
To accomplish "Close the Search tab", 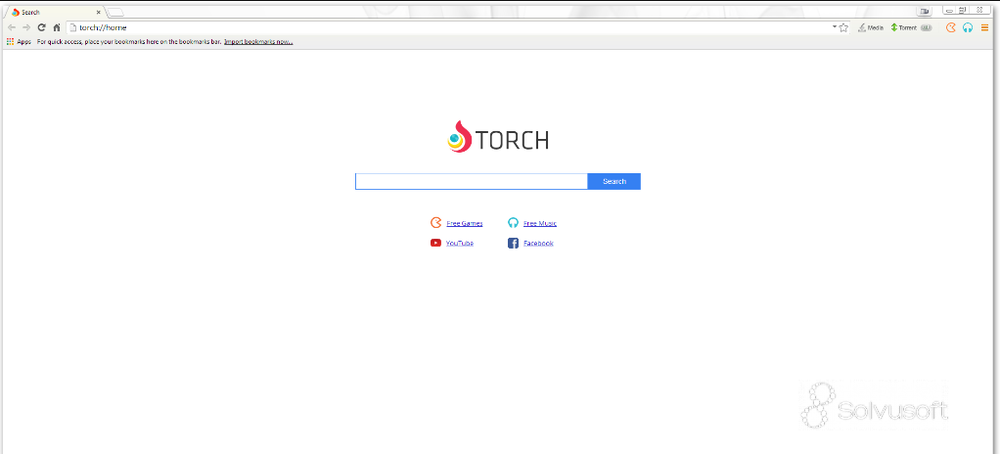I will tap(98, 12).
